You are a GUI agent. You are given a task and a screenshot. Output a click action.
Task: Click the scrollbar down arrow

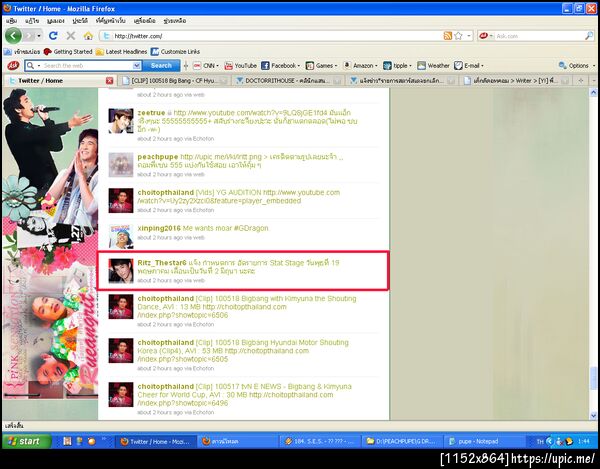tap(593, 415)
